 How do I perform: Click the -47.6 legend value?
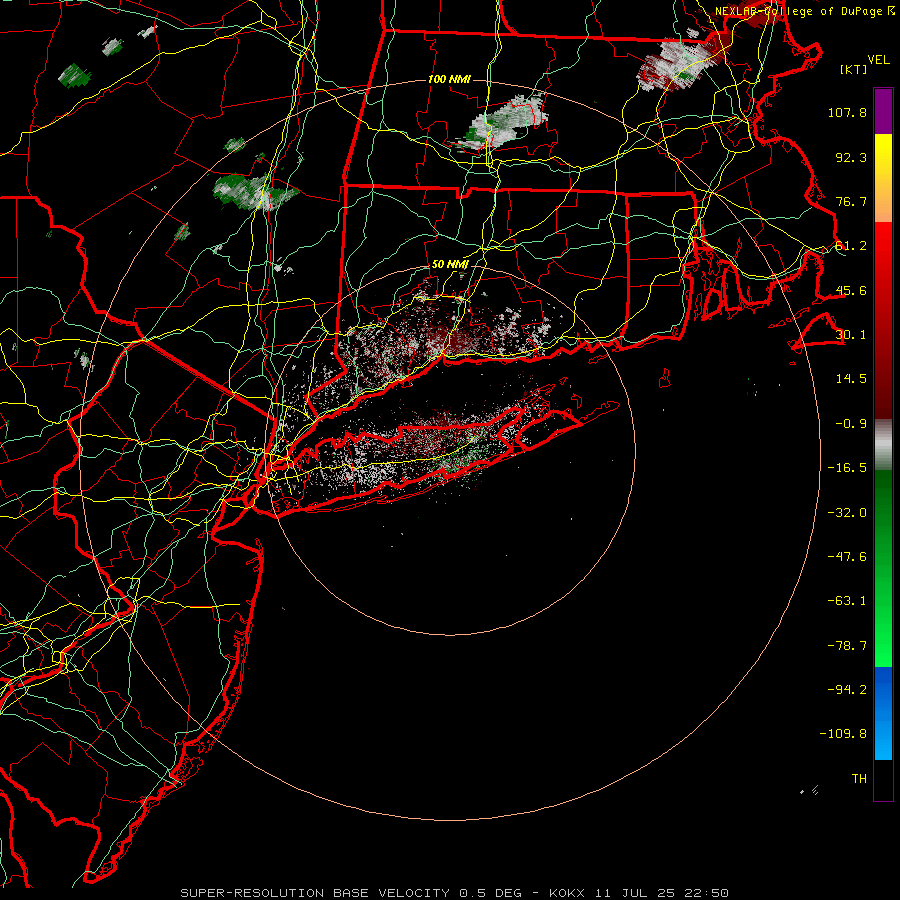tap(847, 557)
